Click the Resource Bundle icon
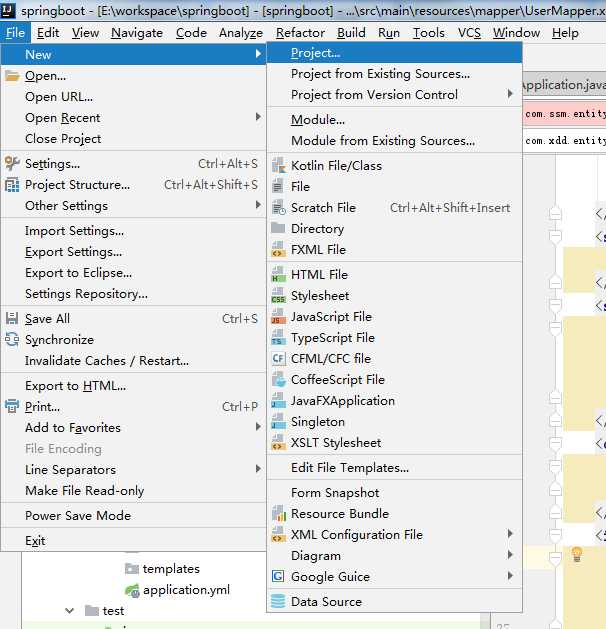This screenshot has width=606, height=629. tap(278, 513)
